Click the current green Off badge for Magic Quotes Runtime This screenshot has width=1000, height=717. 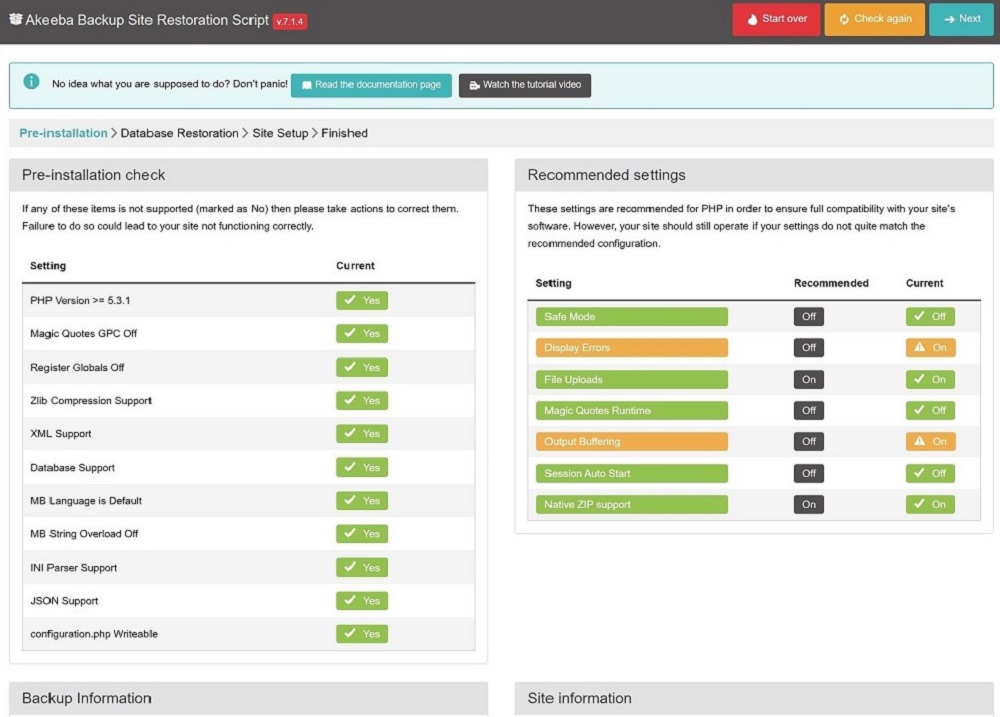pos(930,411)
